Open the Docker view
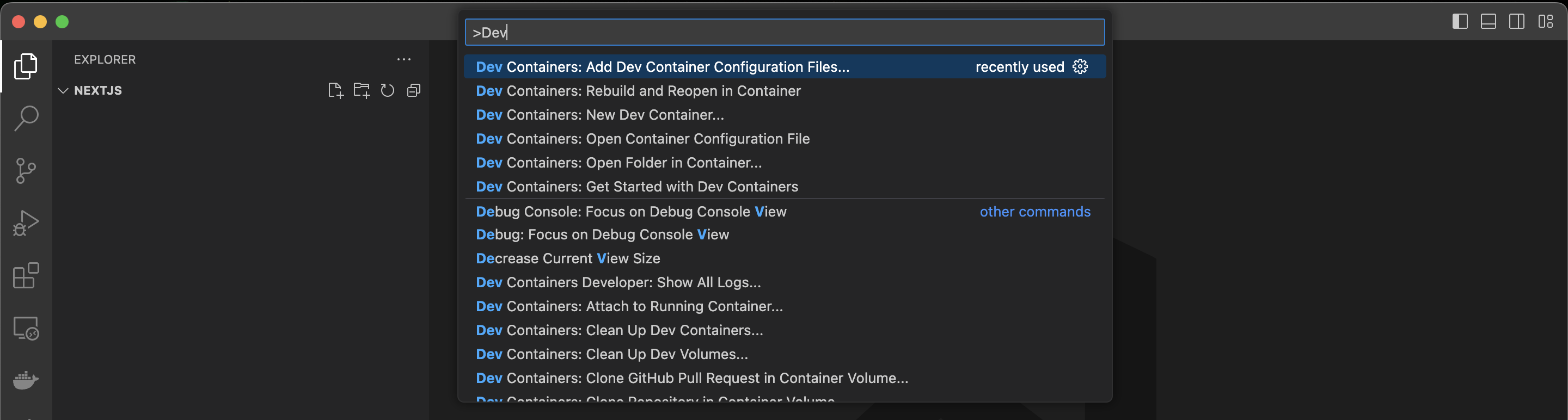 click(26, 380)
